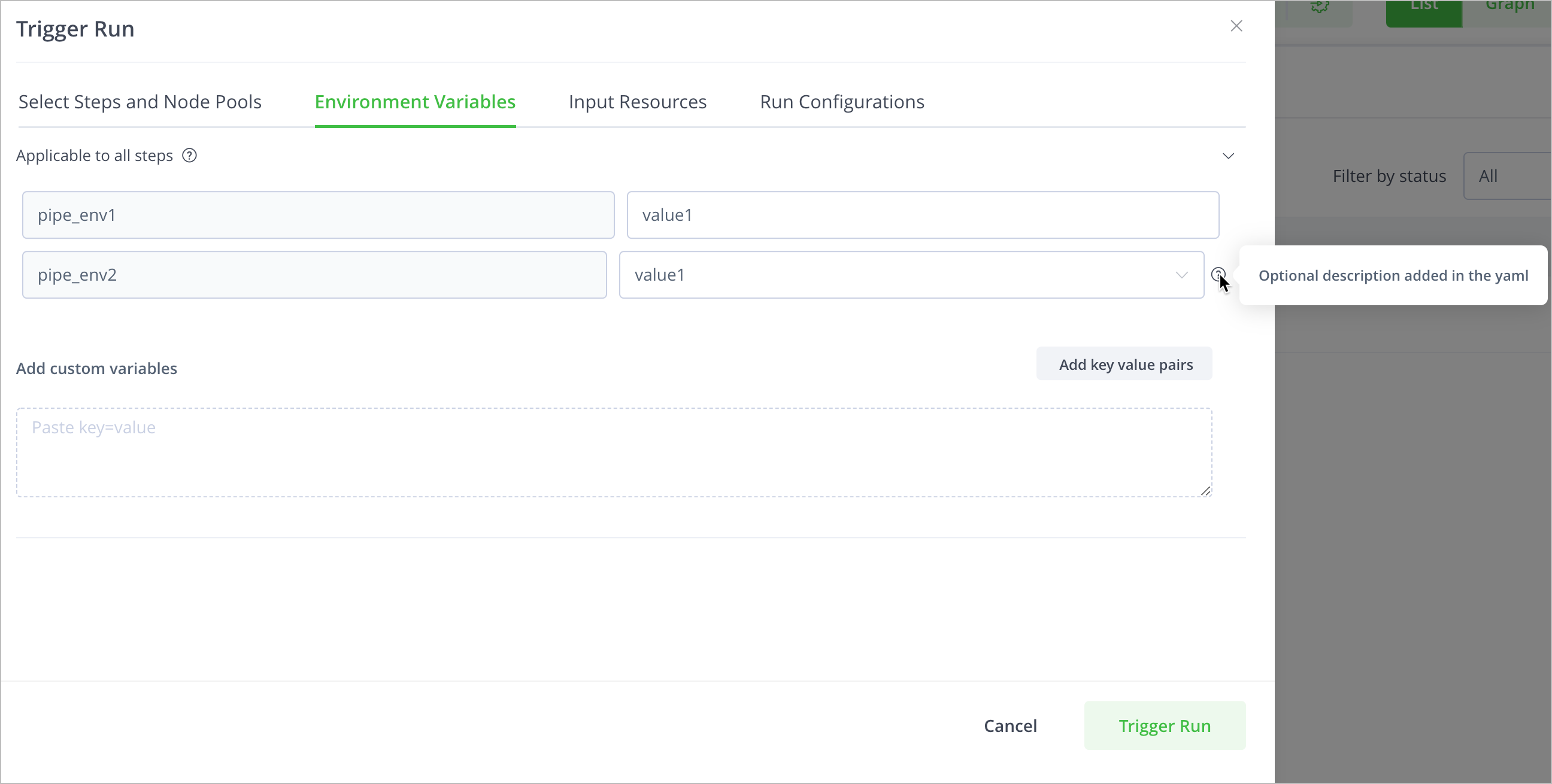Click the textarea resize handle corner
This screenshot has height=784, width=1552.
click(1205, 491)
